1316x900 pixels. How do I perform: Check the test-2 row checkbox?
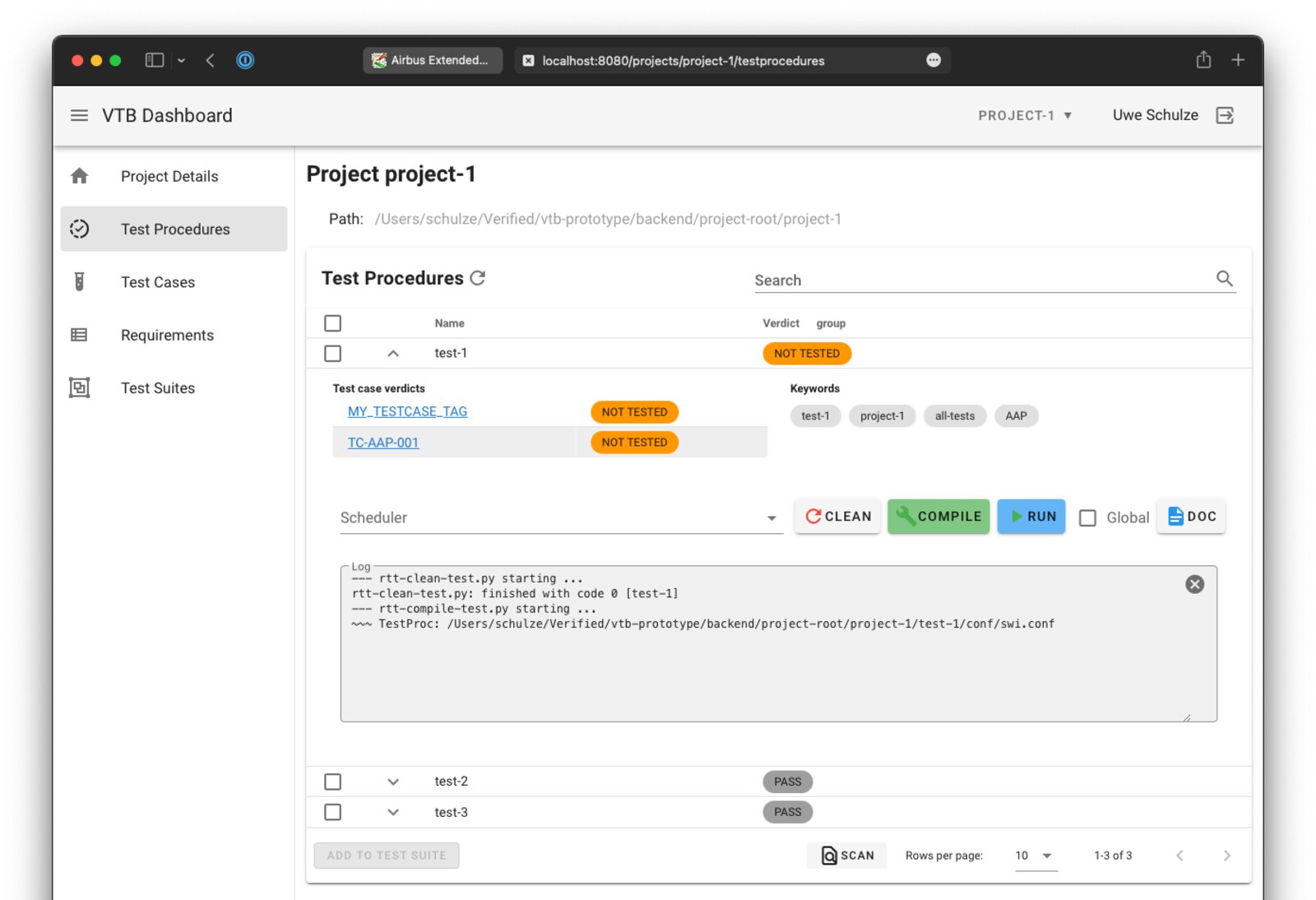(332, 782)
